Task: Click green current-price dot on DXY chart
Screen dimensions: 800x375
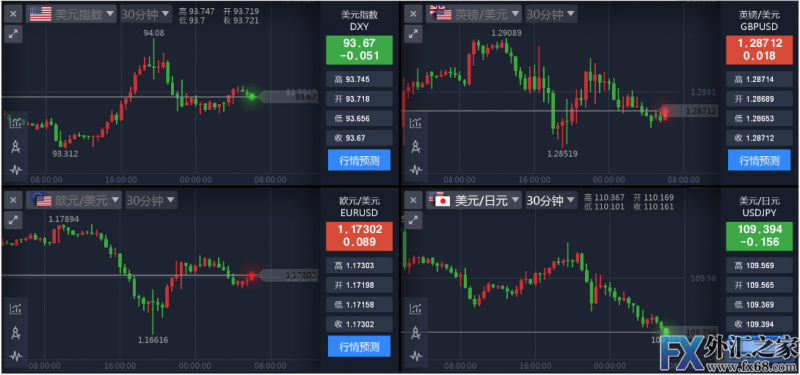Action: [252, 96]
